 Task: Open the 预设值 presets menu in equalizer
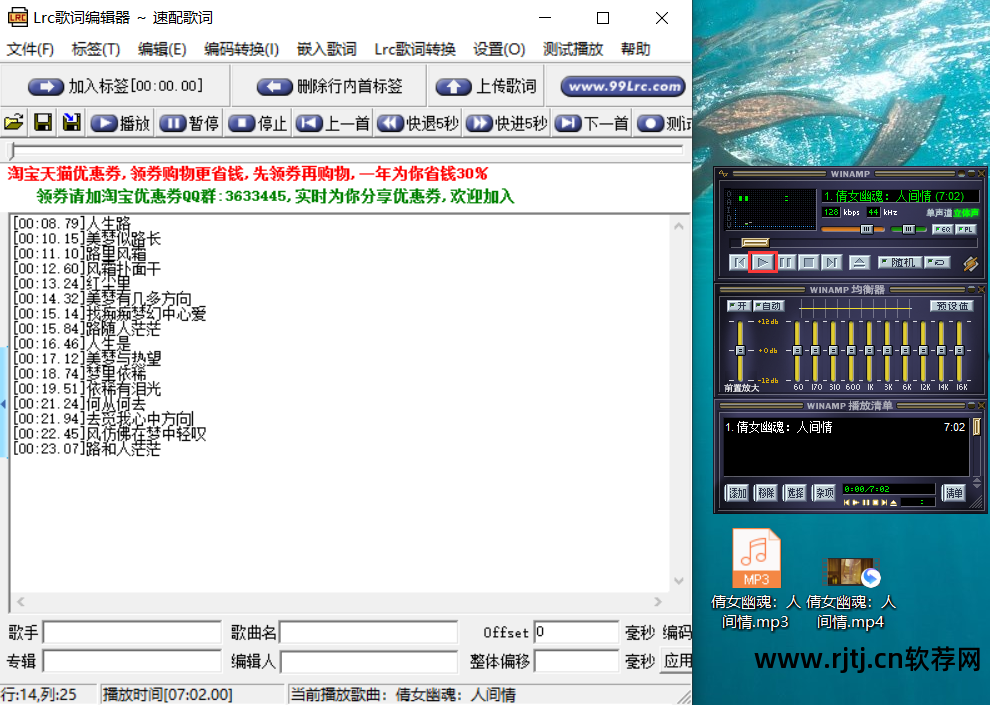pos(952,306)
